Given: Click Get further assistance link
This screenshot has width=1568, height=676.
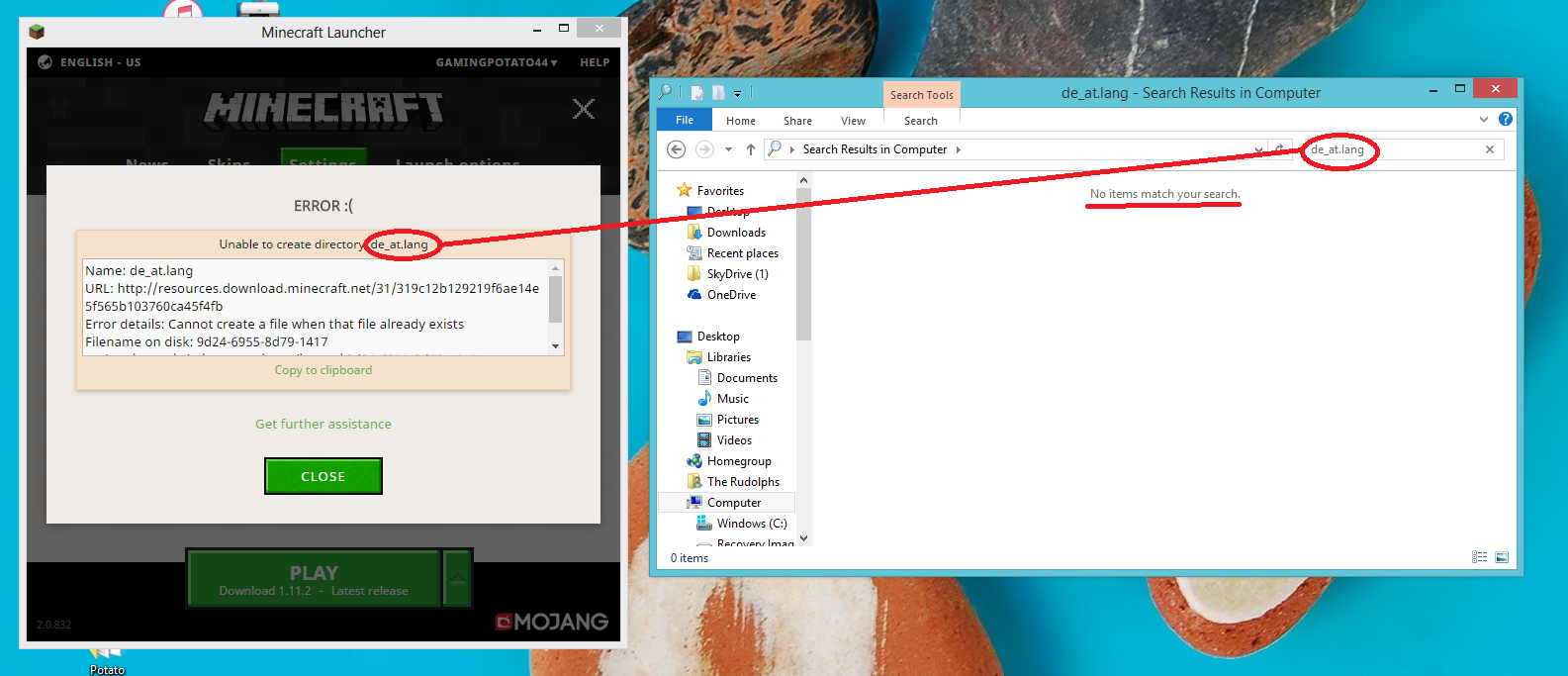Looking at the screenshot, I should click(x=323, y=424).
